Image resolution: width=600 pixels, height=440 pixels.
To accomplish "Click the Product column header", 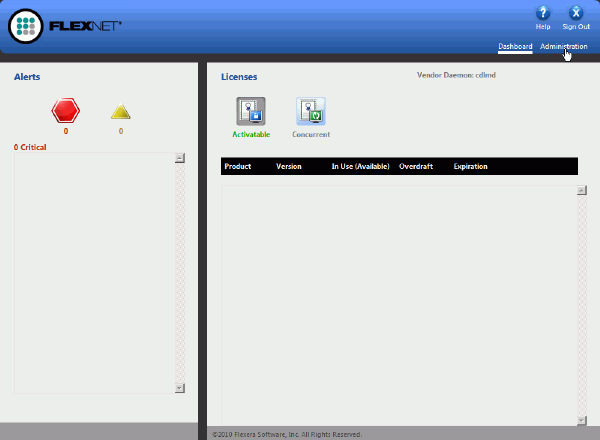I will pyautogui.click(x=238, y=166).
